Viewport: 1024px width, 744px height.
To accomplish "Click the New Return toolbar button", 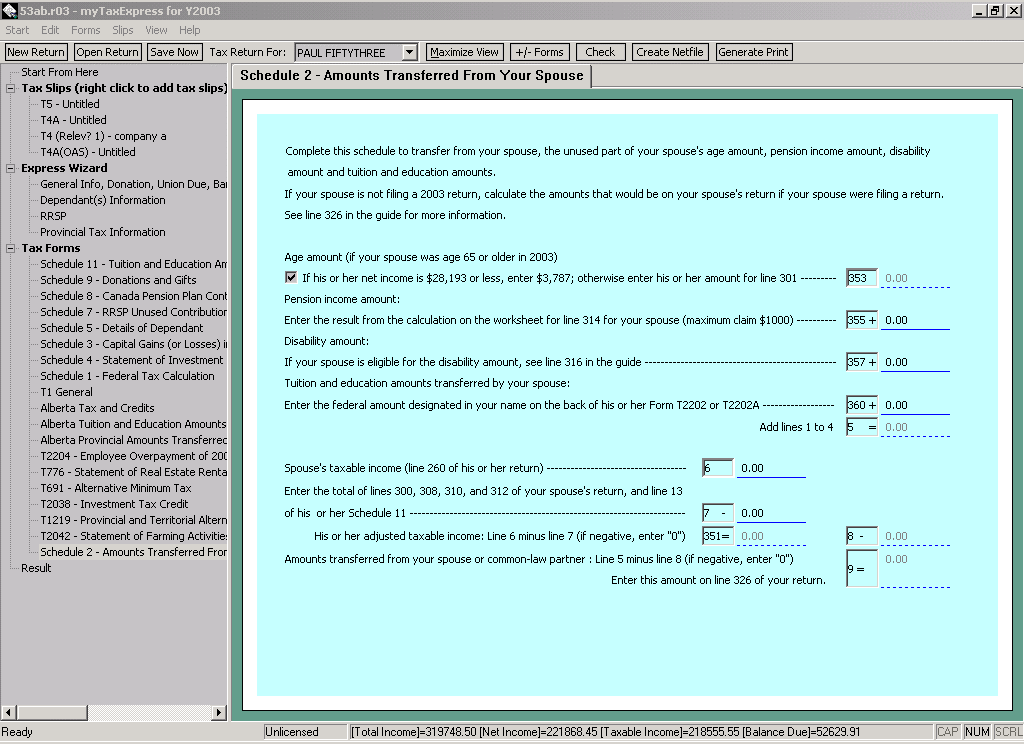I will click(x=36, y=52).
